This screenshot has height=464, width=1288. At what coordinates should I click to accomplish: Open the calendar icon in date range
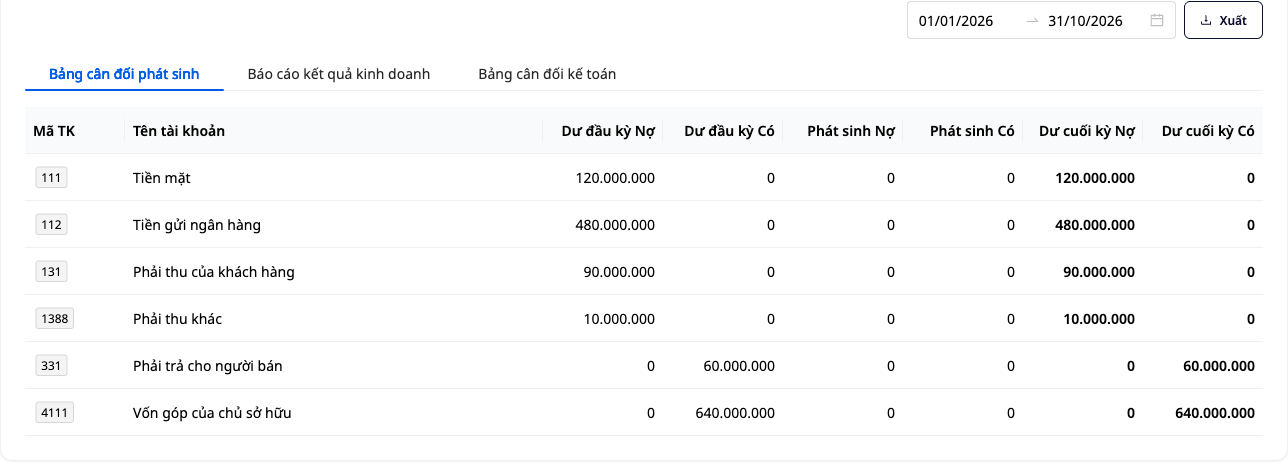click(1157, 20)
